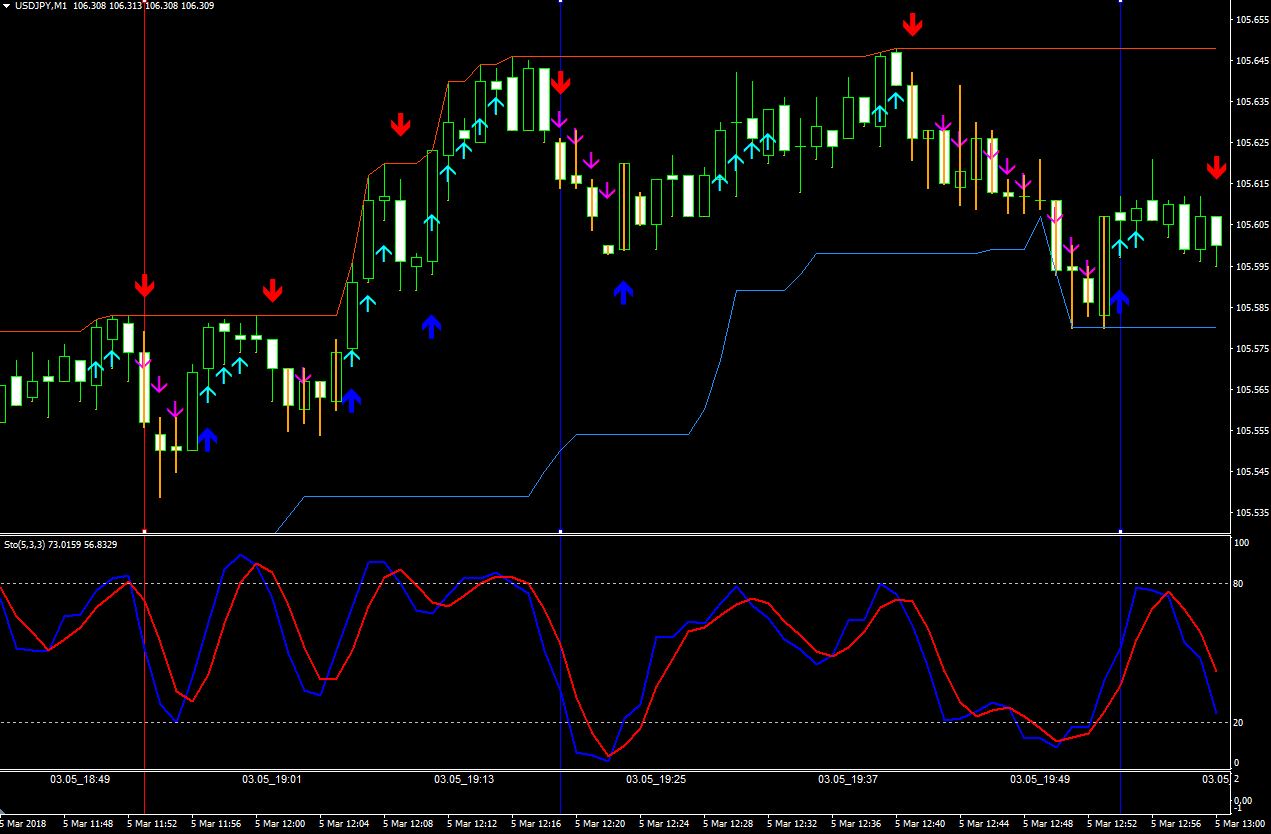This screenshot has height=834, width=1271.
Task: Click the 5 Mar 12:52 time label
Action: click(x=1113, y=825)
